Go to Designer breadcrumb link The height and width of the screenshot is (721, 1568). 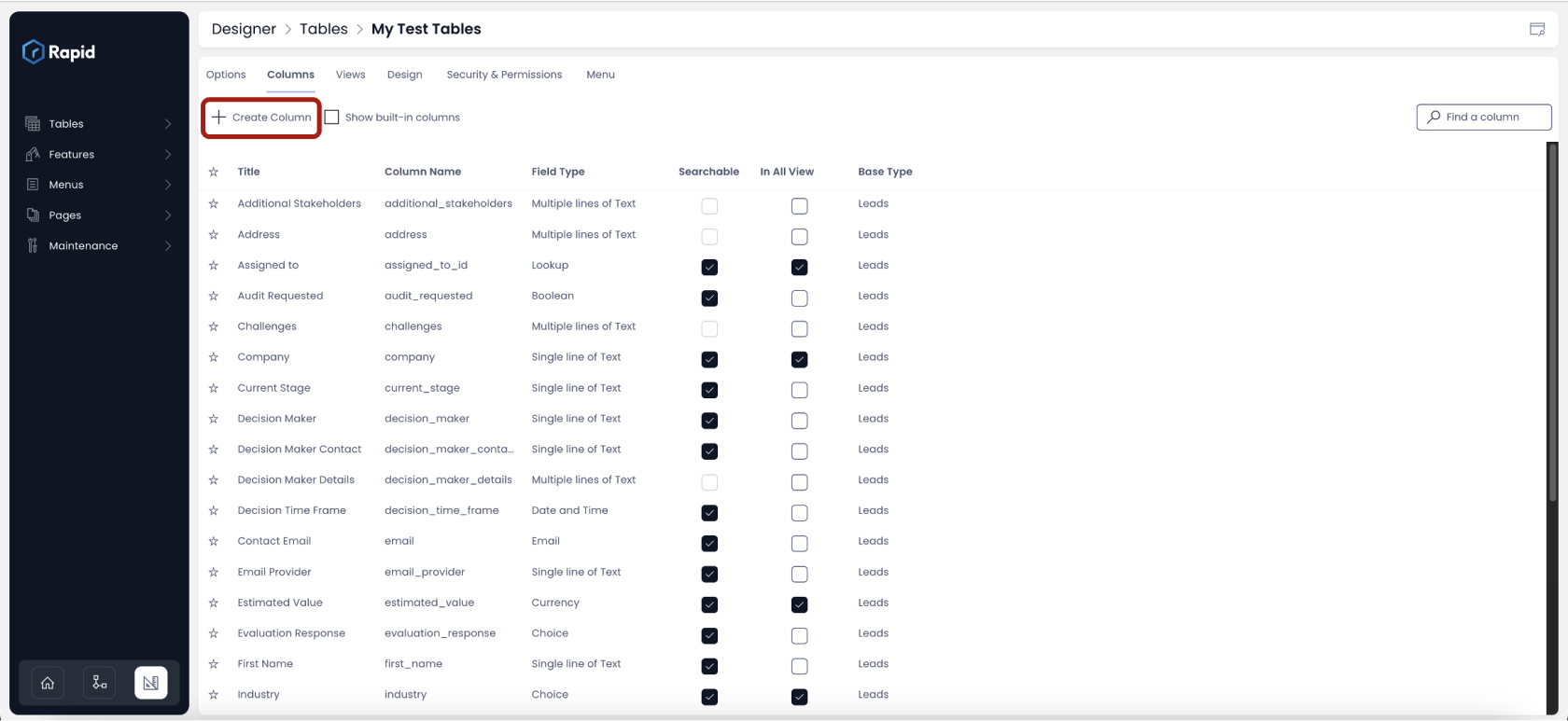[x=244, y=29]
